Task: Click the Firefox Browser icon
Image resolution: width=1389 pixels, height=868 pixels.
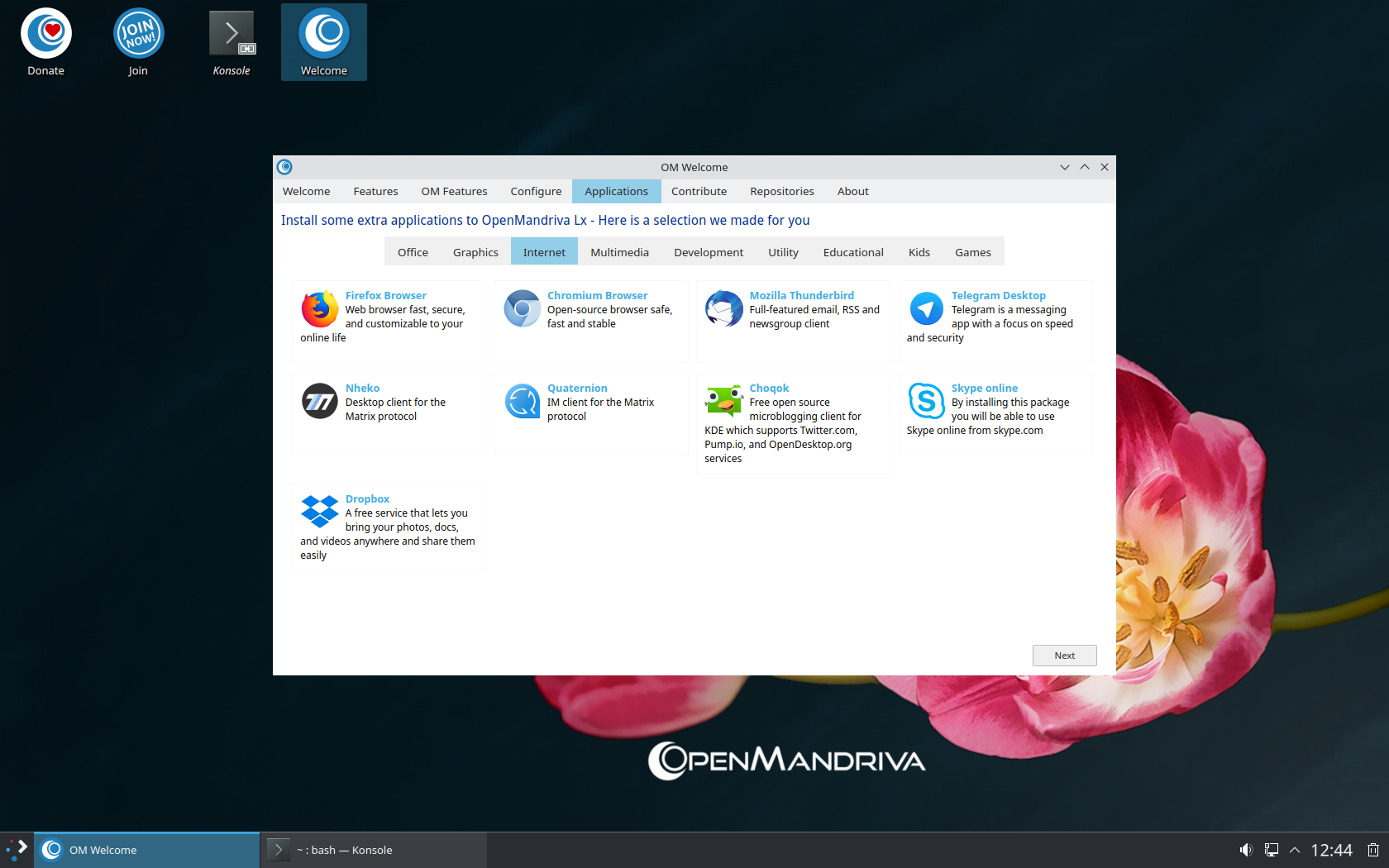Action: pyautogui.click(x=320, y=309)
